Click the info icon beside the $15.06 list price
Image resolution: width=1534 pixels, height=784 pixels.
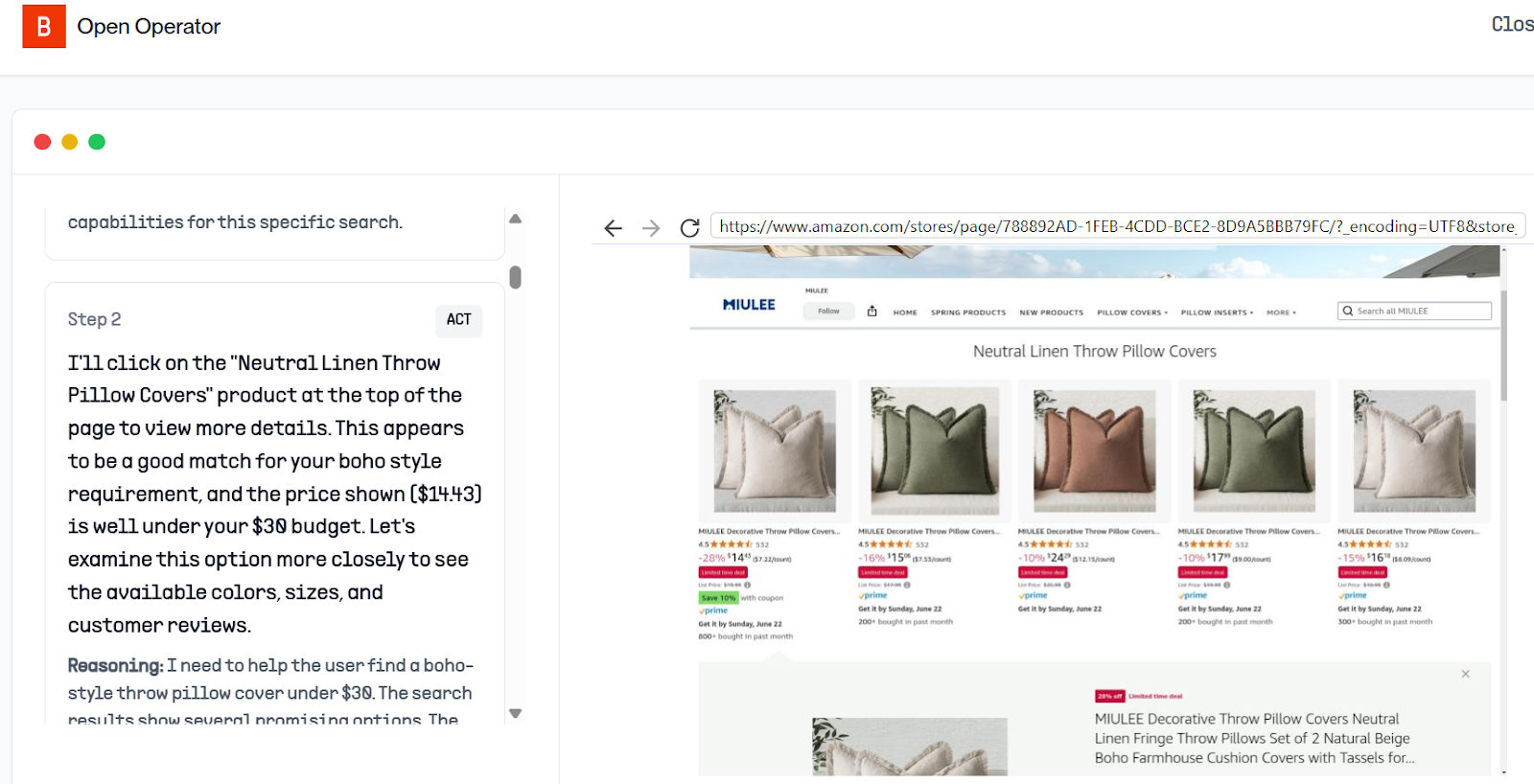pyautogui.click(x=907, y=585)
